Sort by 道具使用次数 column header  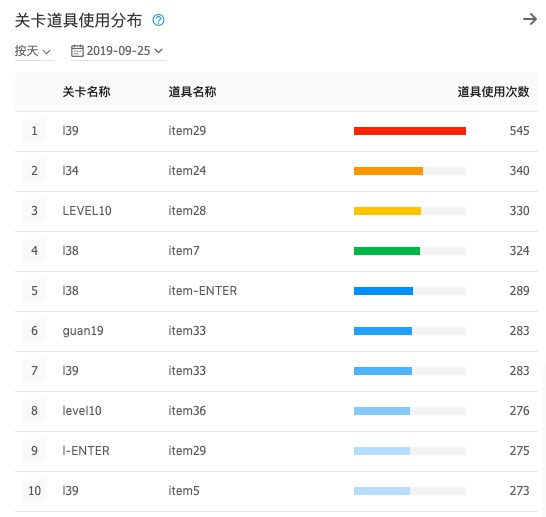(493, 92)
